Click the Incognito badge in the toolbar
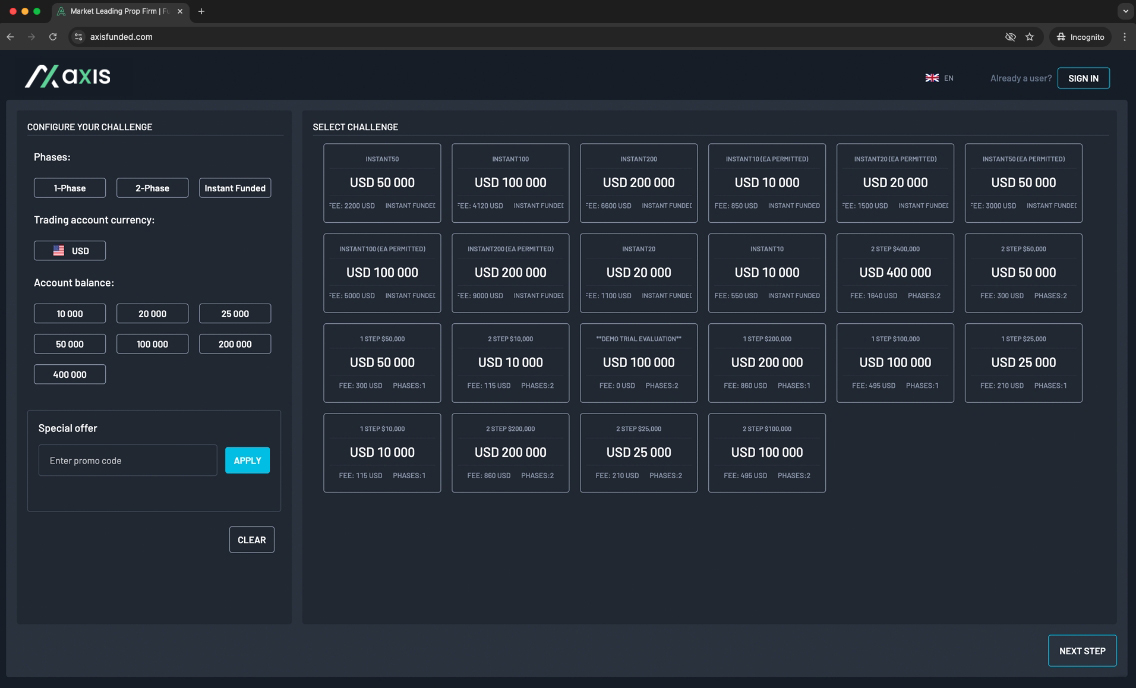The height and width of the screenshot is (688, 1136). coord(1079,35)
